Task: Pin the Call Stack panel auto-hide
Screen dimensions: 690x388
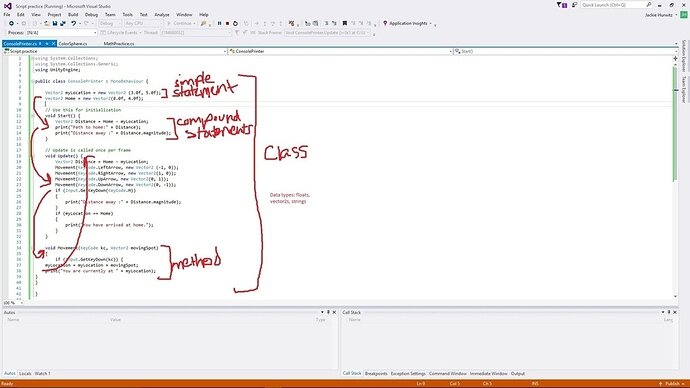Action: [668, 312]
